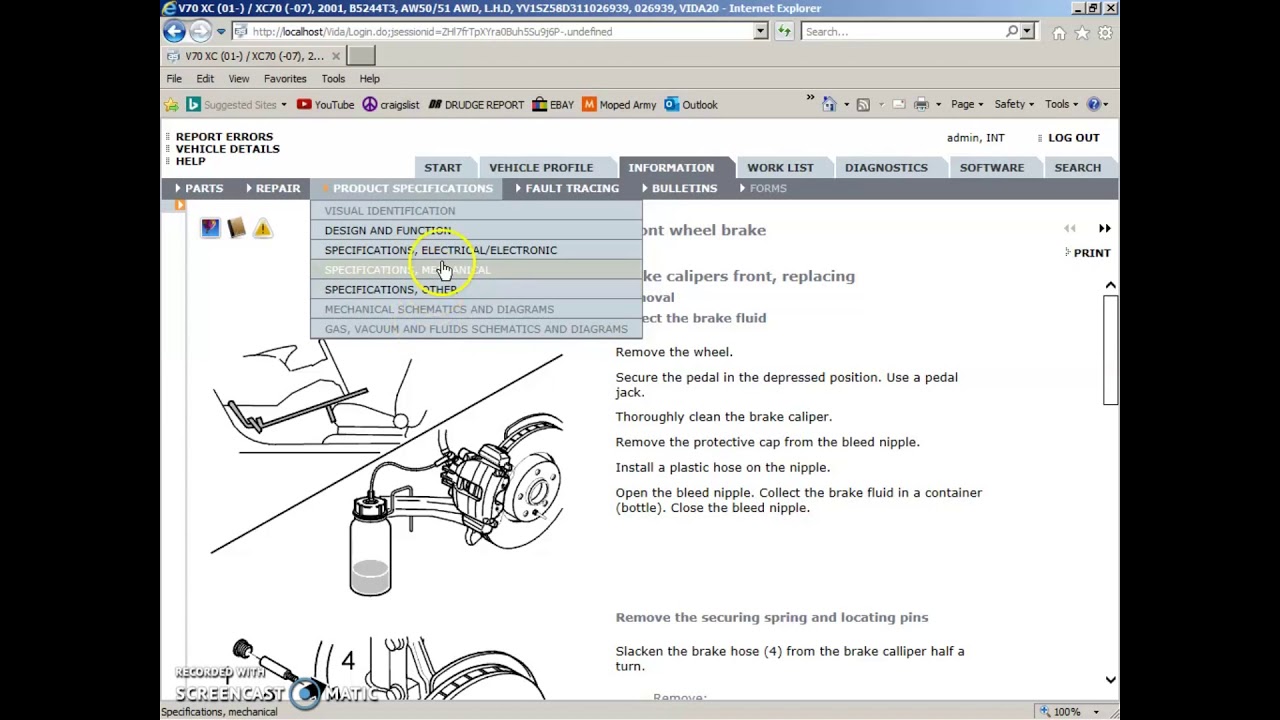Expand the Safety dropdown
Image resolution: width=1280 pixels, height=720 pixels.
1014,104
